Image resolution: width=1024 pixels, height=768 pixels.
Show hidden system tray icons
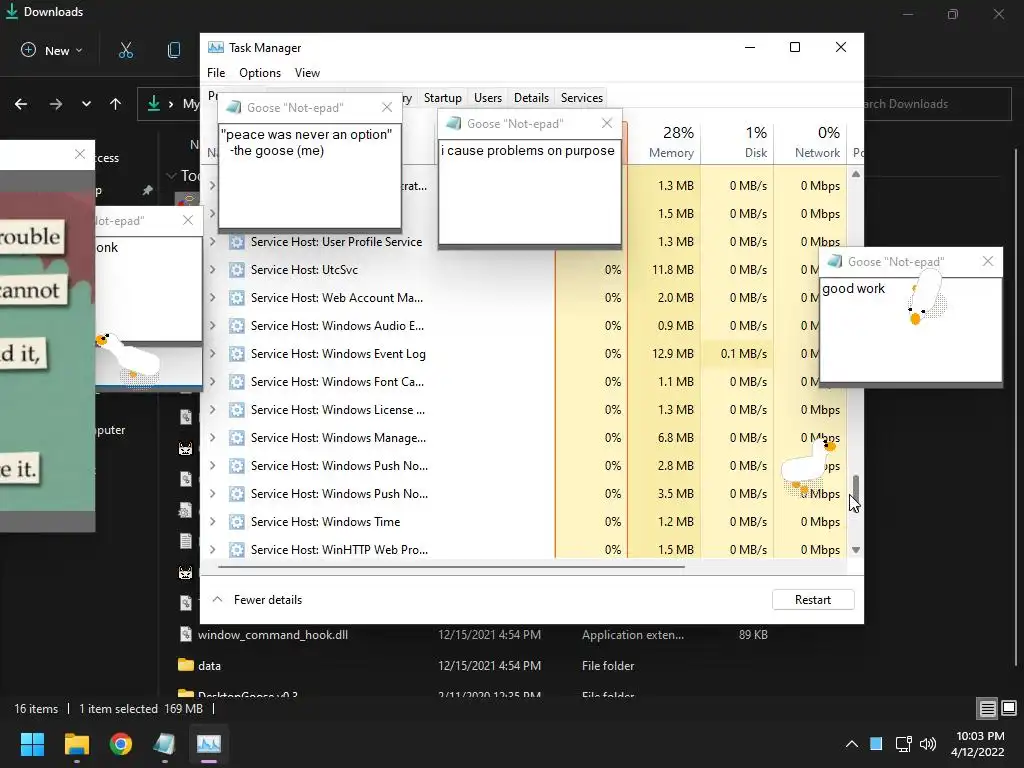(852, 744)
